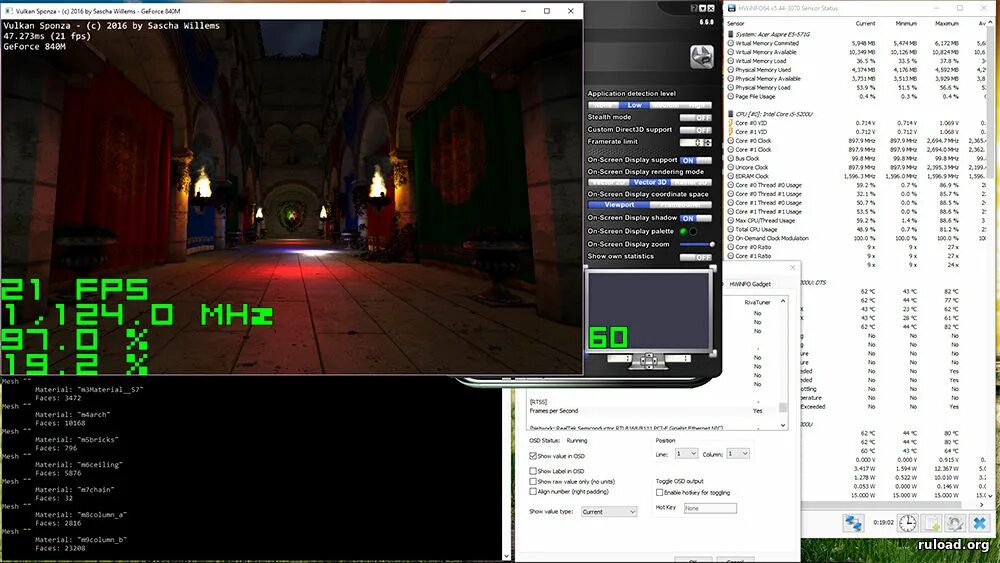The image size is (1000, 563).
Task: Click the chip icon beside System: Acer Aspire
Action: tap(731, 34)
